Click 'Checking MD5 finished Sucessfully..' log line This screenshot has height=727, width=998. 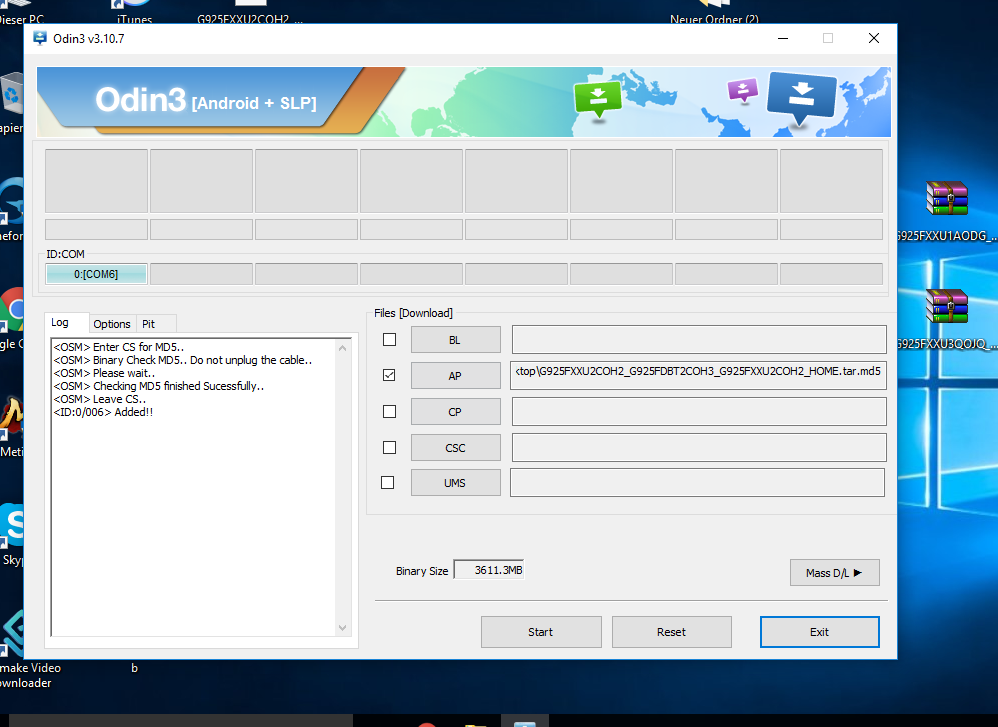pyautogui.click(x=158, y=386)
